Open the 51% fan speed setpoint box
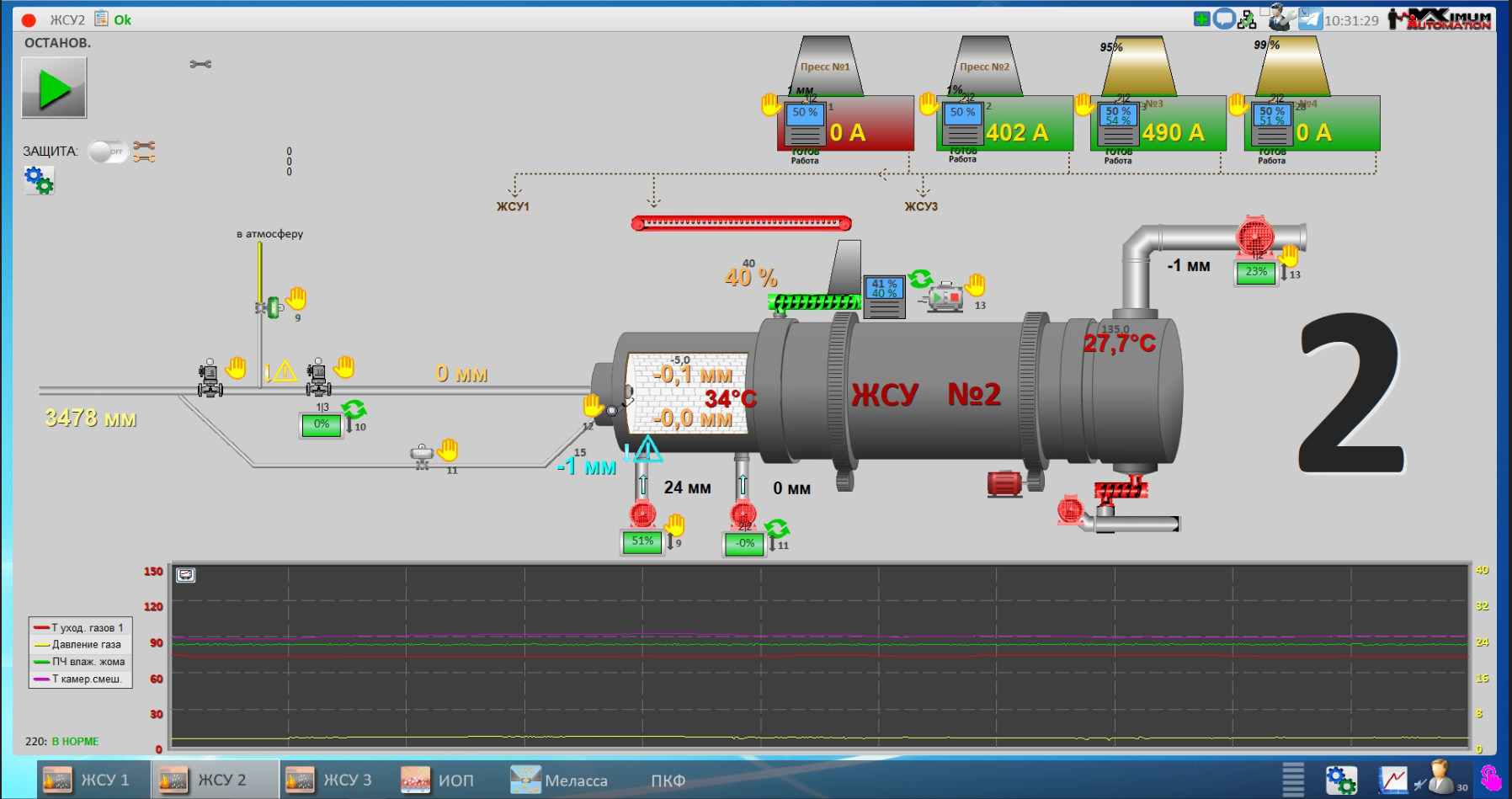Image resolution: width=1512 pixels, height=799 pixels. (642, 541)
